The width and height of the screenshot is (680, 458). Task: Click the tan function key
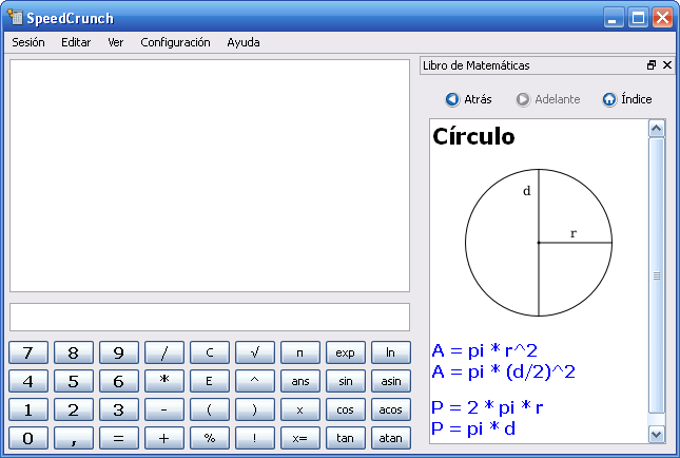(345, 438)
